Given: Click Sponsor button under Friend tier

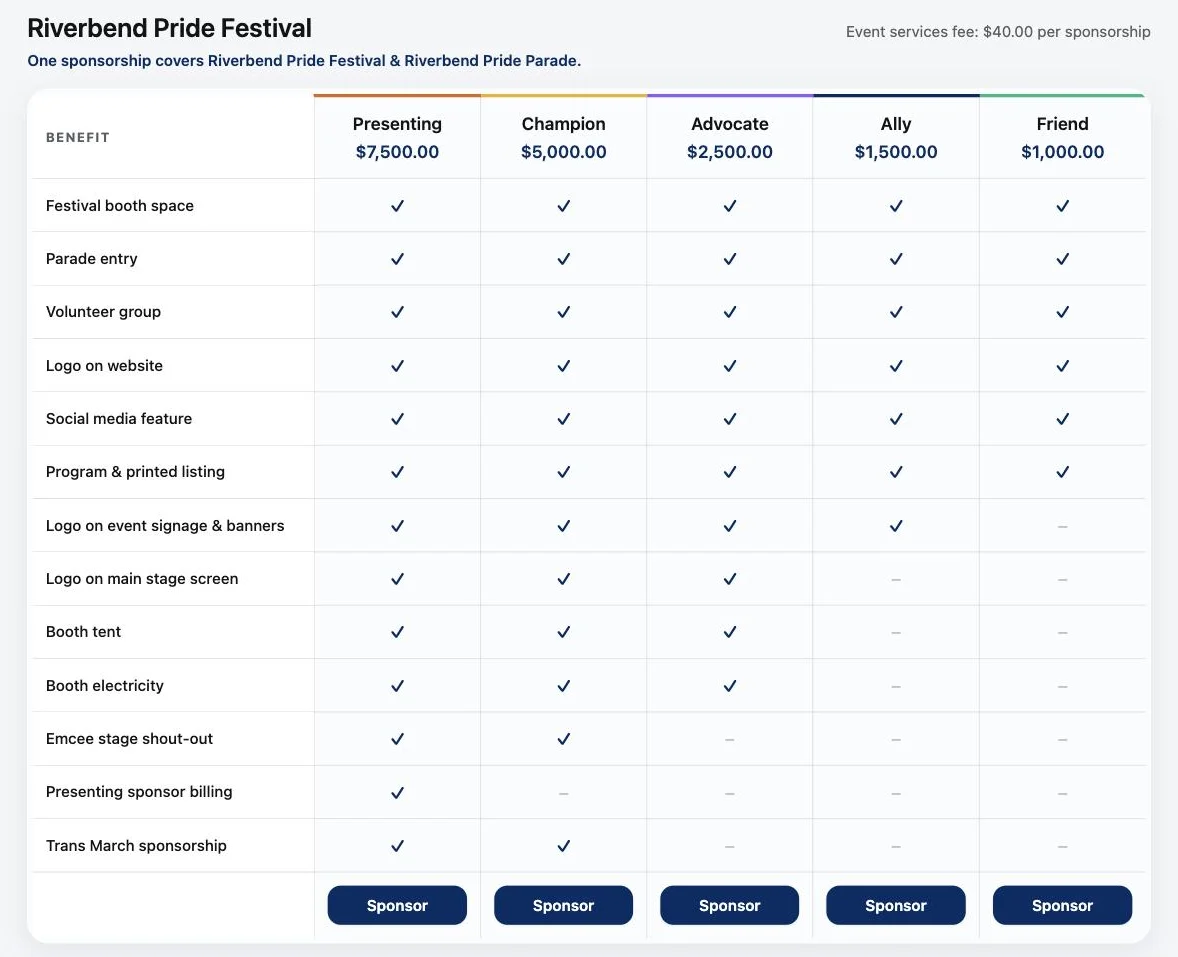Looking at the screenshot, I should pos(1062,905).
